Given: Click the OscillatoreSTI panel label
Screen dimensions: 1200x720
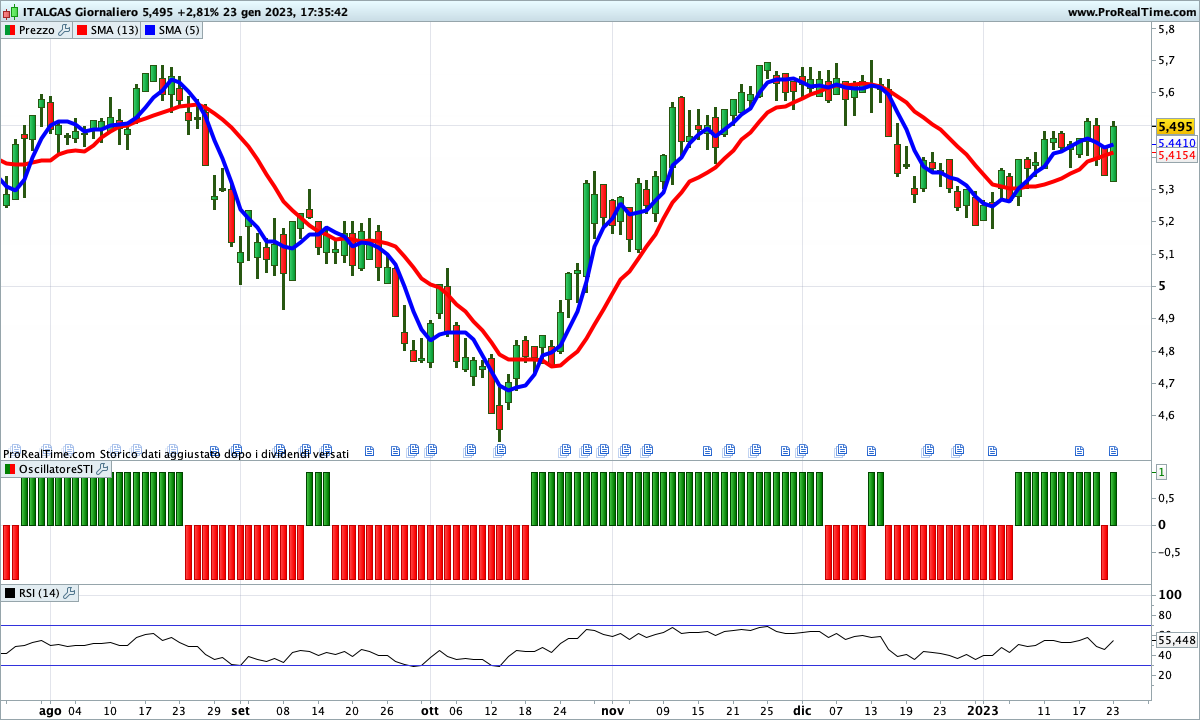Looking at the screenshot, I should (x=56, y=468).
